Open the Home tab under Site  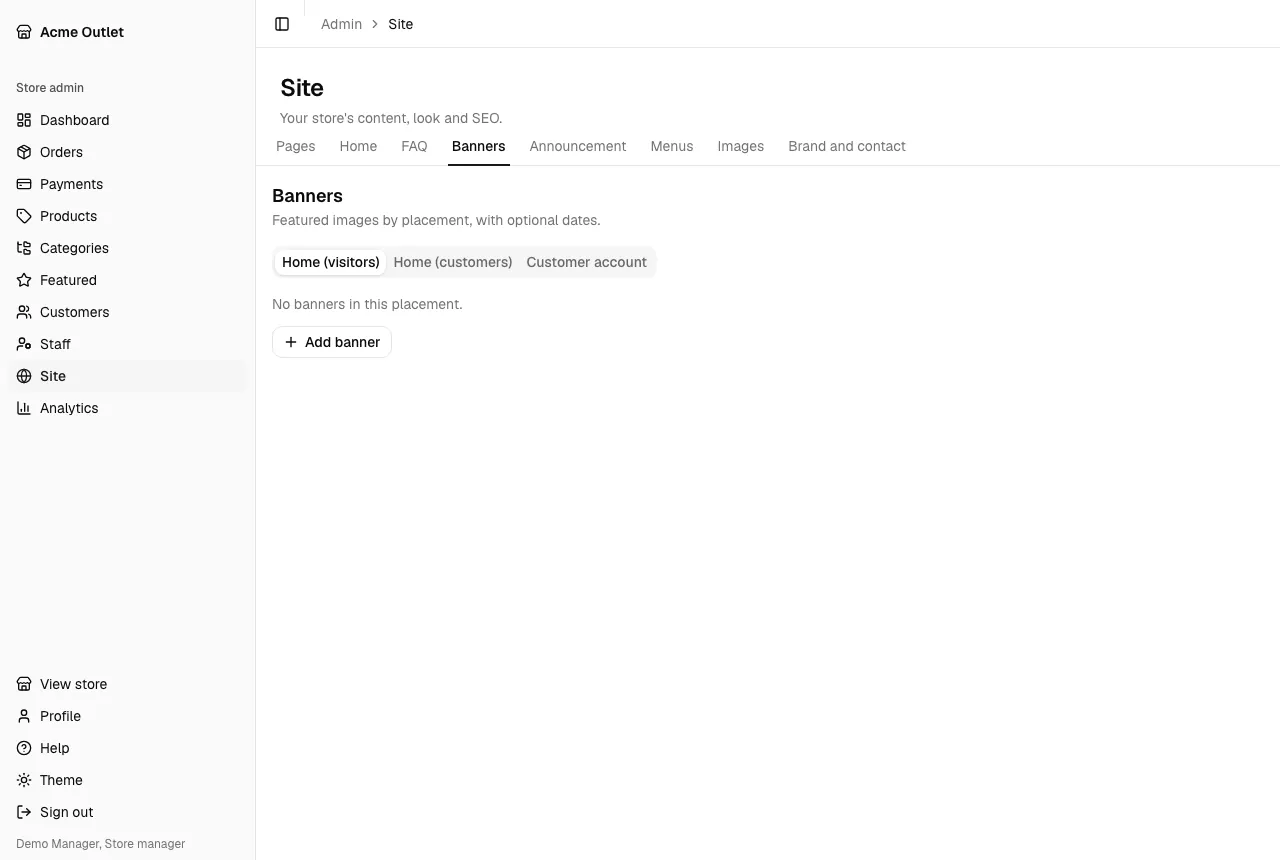point(358,146)
